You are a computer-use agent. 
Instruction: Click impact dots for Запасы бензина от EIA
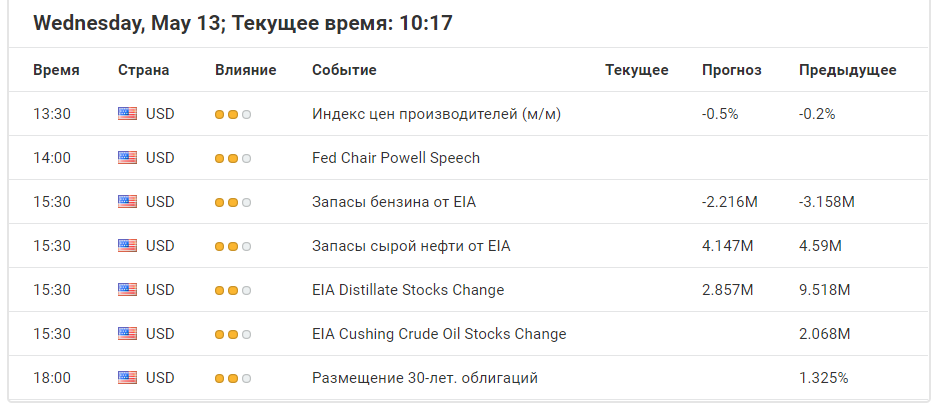coord(233,202)
